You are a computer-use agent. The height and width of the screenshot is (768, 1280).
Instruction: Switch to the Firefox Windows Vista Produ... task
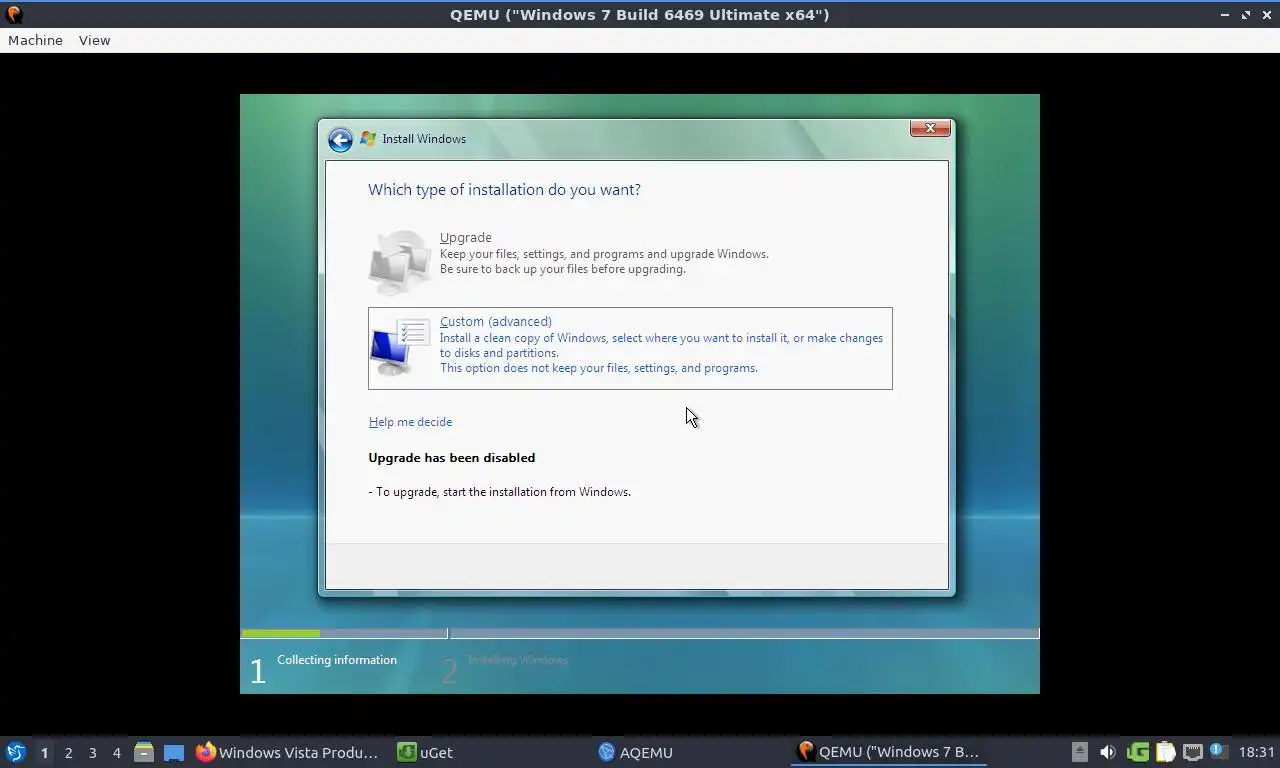tap(290, 752)
